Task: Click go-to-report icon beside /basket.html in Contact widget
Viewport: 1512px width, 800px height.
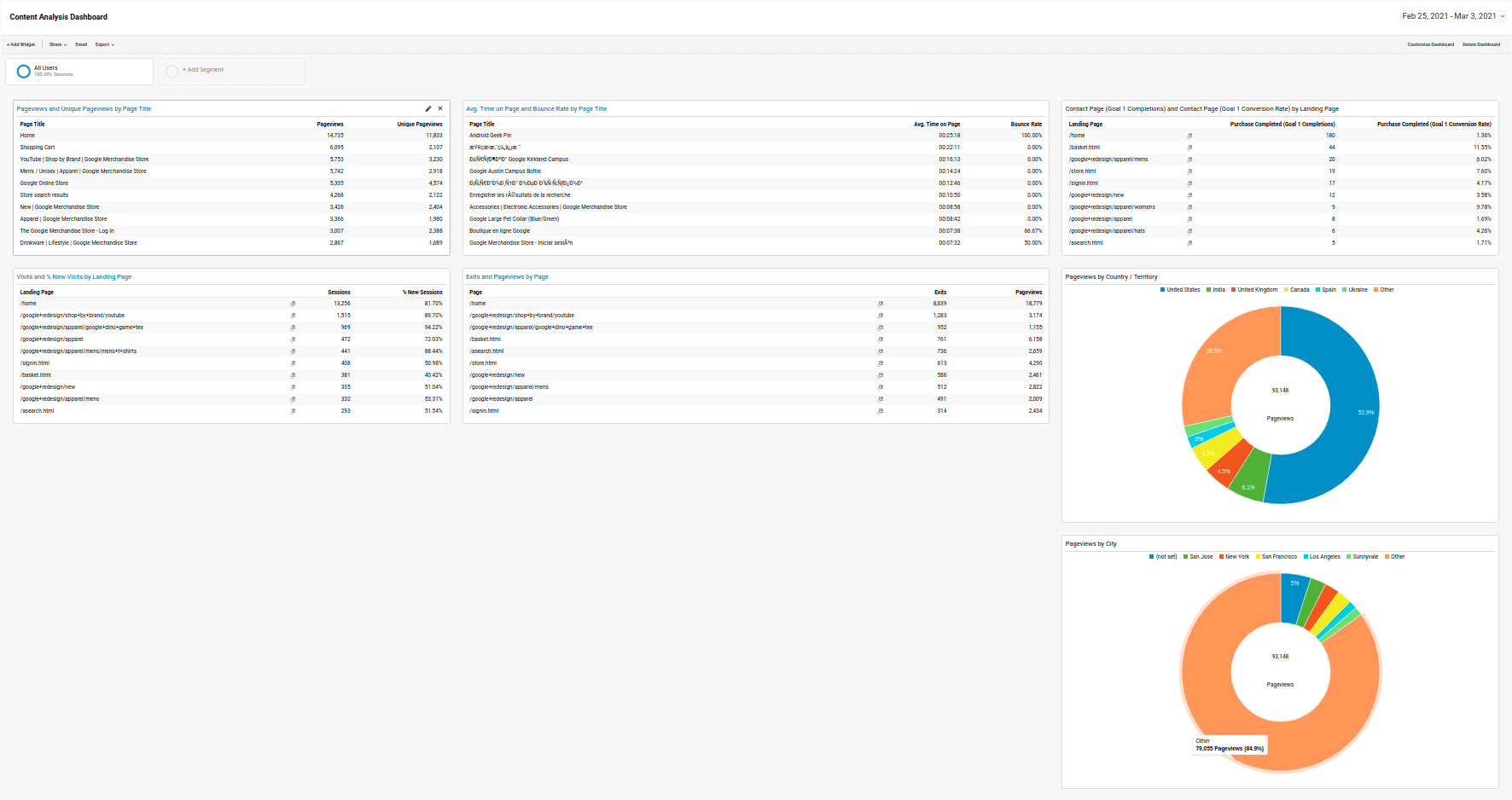Action: tap(1190, 147)
